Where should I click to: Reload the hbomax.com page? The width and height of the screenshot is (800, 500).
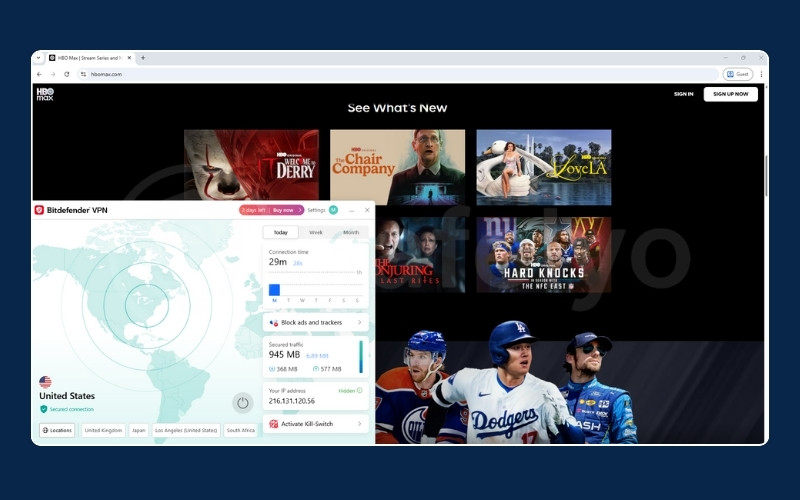click(66, 74)
